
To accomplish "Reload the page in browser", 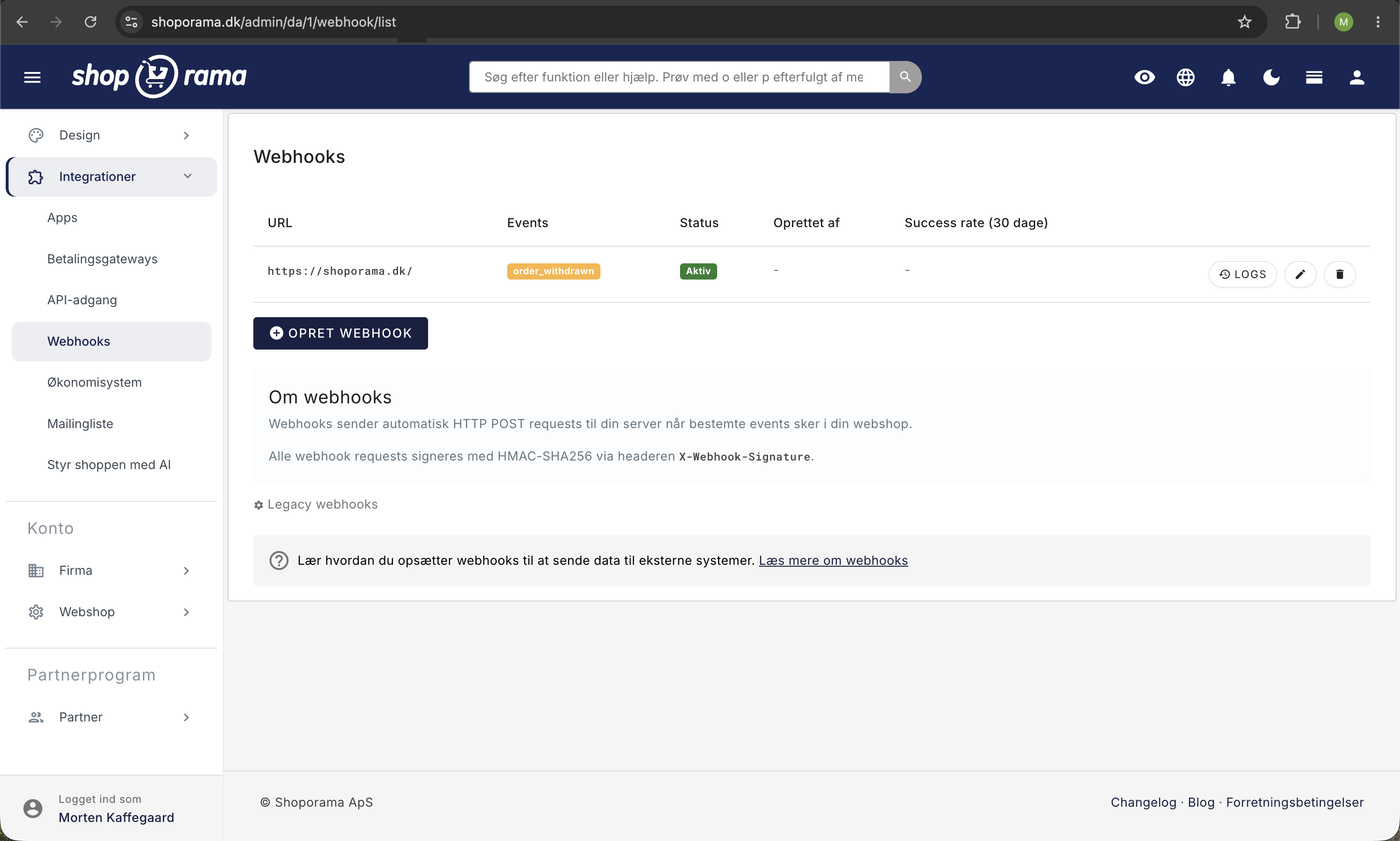I will coord(90,21).
